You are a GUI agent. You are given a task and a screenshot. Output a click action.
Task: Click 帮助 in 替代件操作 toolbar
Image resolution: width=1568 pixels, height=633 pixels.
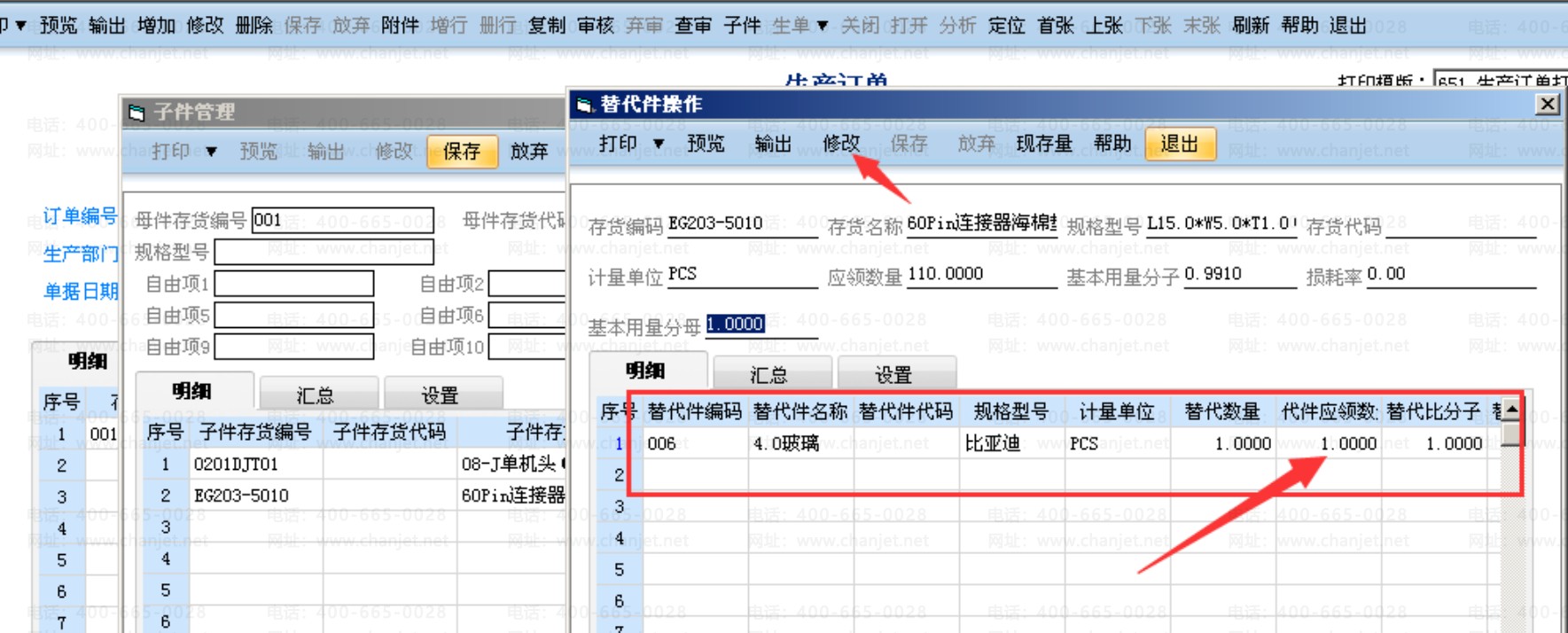(x=1112, y=144)
